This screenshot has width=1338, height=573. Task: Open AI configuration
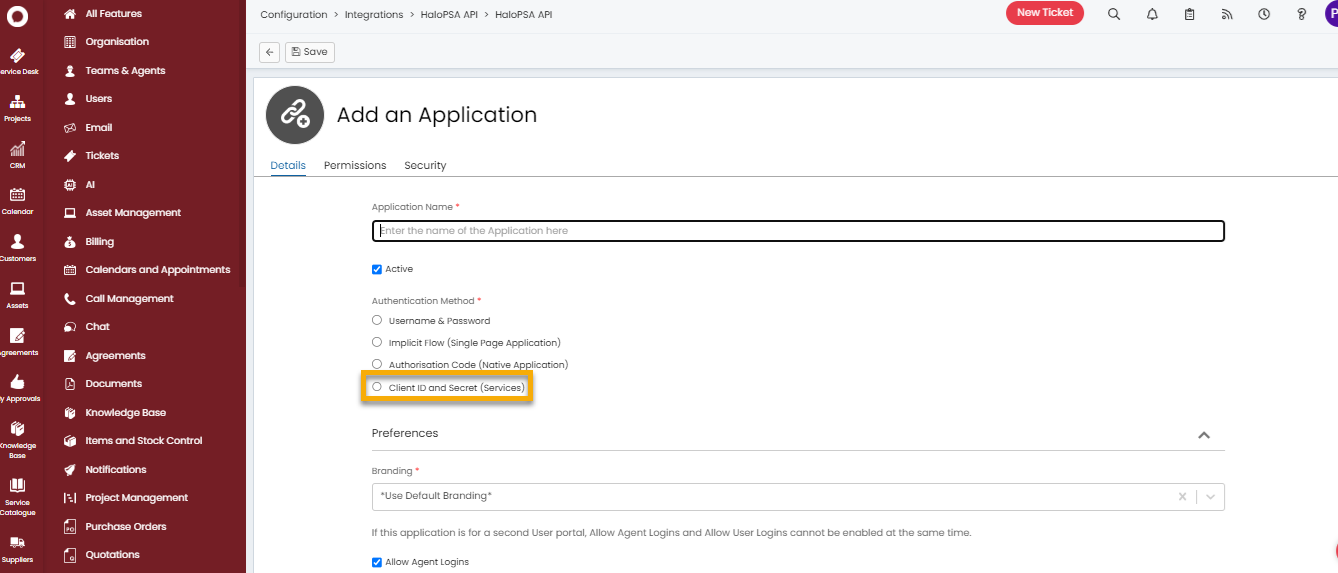pyautogui.click(x=90, y=185)
